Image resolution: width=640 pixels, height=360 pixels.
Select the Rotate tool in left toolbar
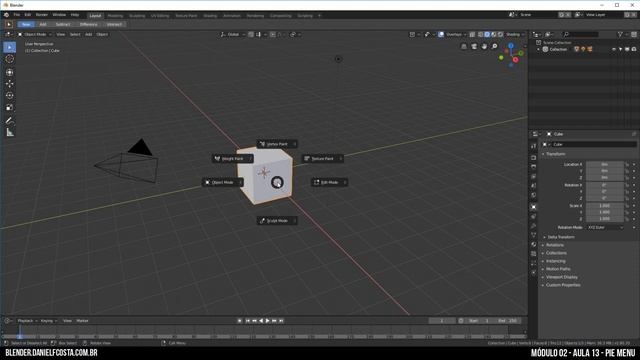[10, 96]
